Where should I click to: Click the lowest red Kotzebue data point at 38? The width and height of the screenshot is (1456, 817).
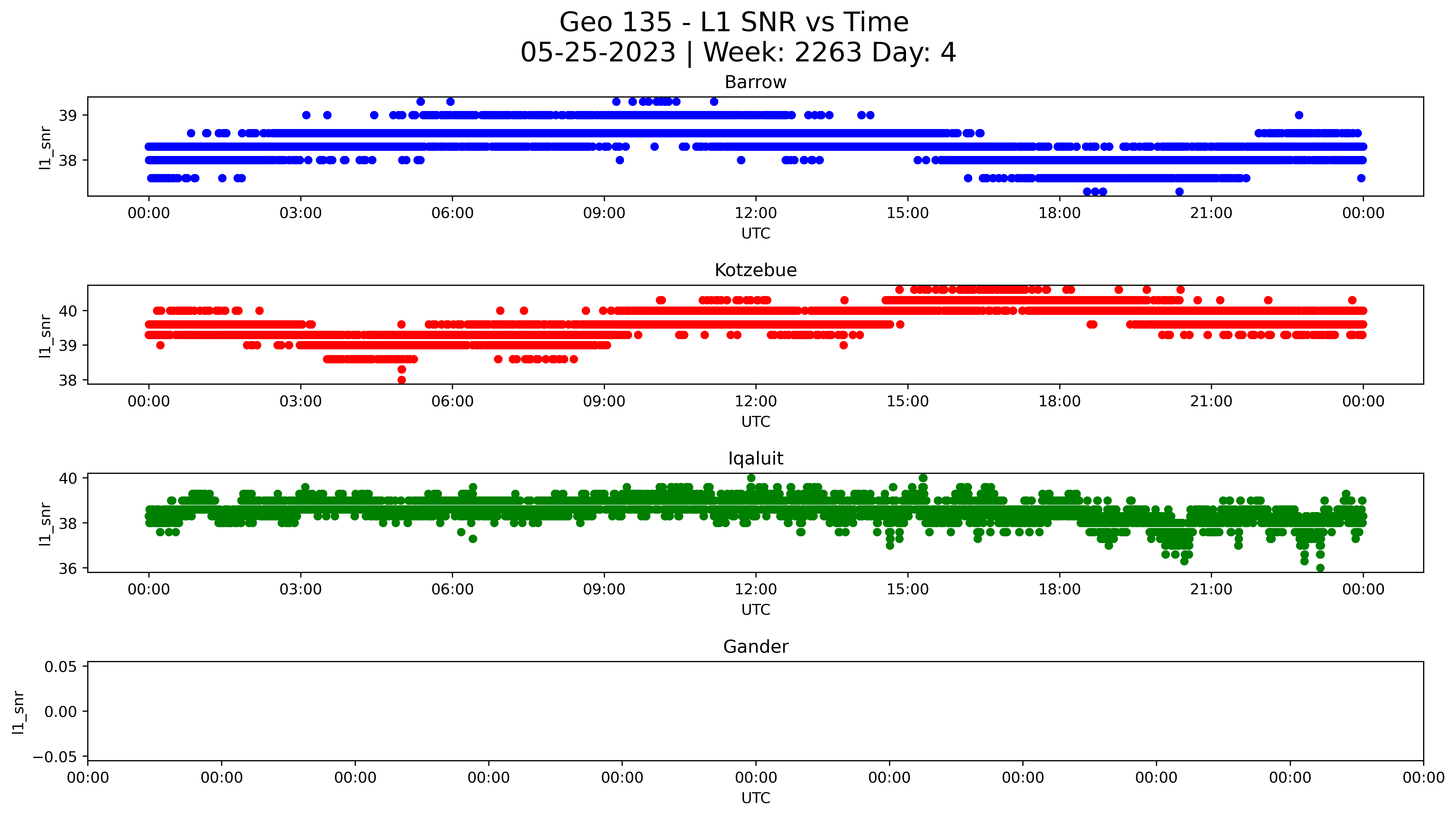coord(402,380)
